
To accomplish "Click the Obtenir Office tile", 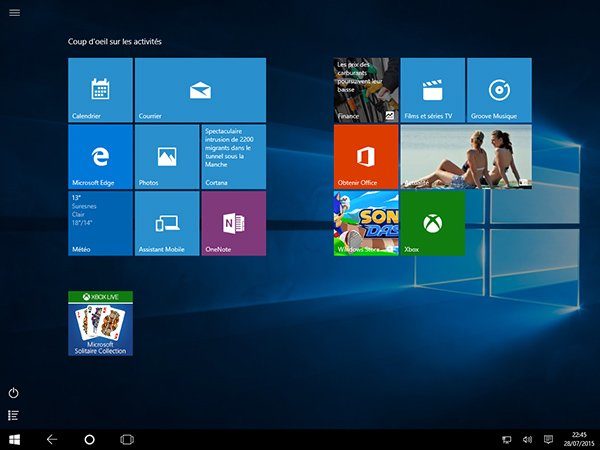I will click(x=366, y=157).
